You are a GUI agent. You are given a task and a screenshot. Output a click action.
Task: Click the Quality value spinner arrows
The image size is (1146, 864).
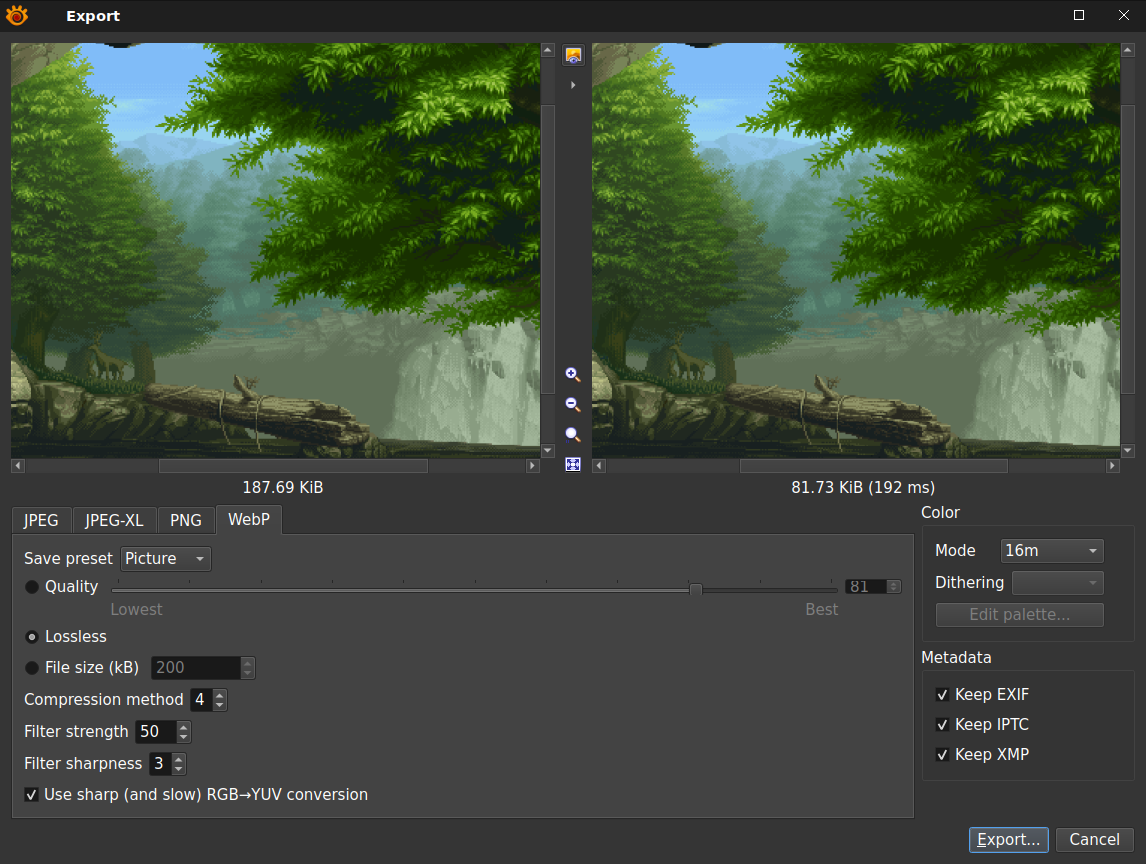pyautogui.click(x=894, y=587)
